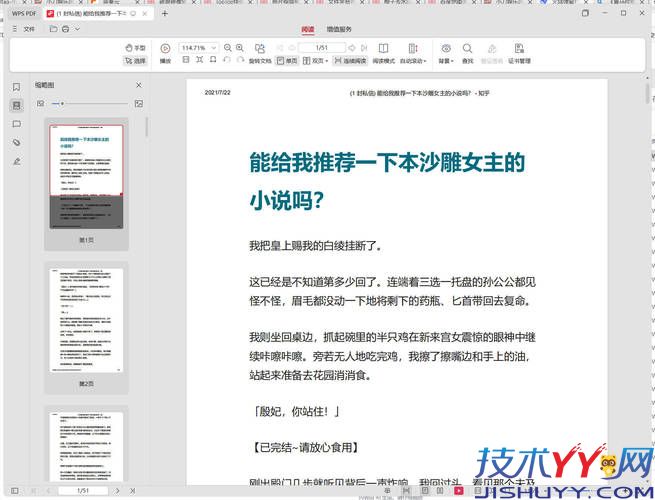Switch to Value-added Services (增值服务) tab
The height and width of the screenshot is (500, 655).
(339, 29)
